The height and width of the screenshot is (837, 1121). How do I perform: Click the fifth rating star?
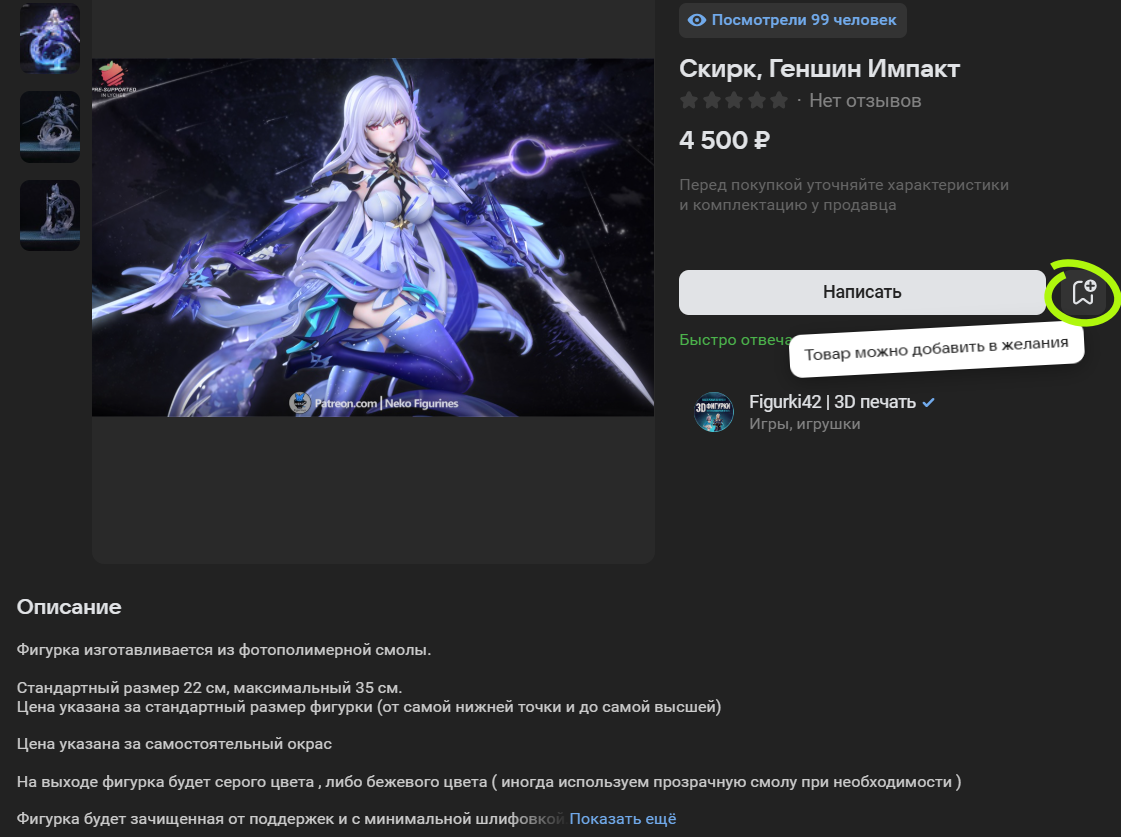(779, 100)
